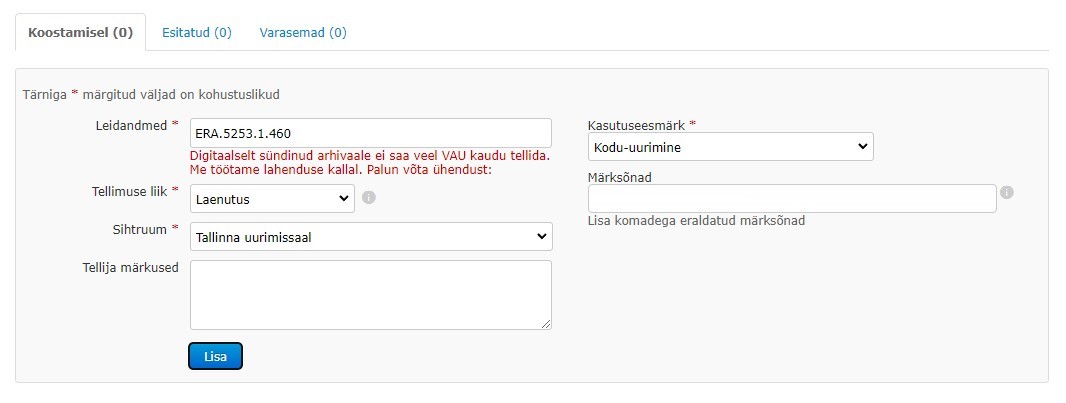Click the info icon next to Märksõnad field
This screenshot has width=1066, height=403.
1006,192
